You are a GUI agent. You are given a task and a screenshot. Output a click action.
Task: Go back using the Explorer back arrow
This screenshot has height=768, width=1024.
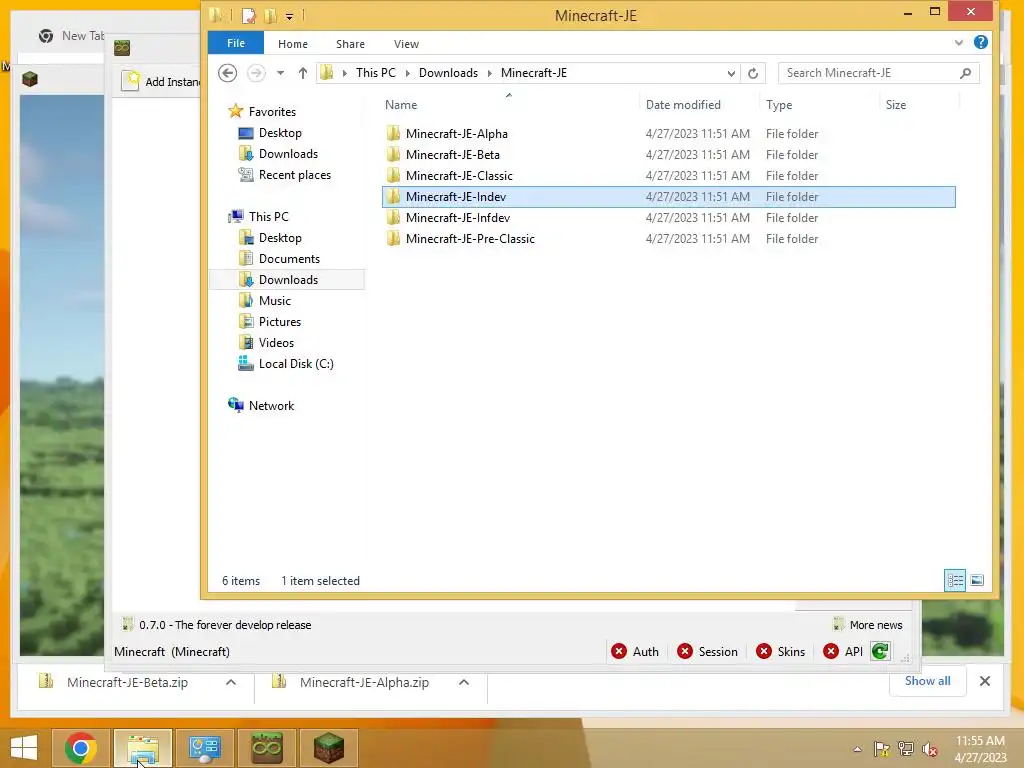click(227, 73)
